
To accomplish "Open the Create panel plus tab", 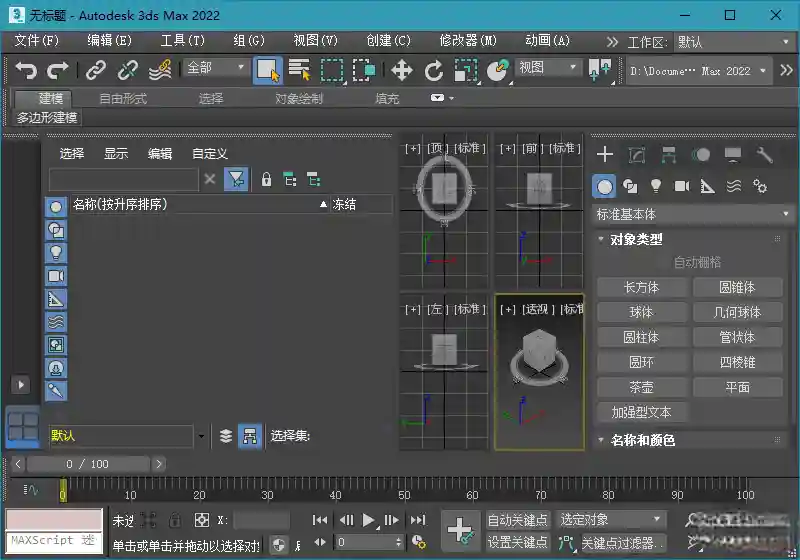I will (x=605, y=154).
